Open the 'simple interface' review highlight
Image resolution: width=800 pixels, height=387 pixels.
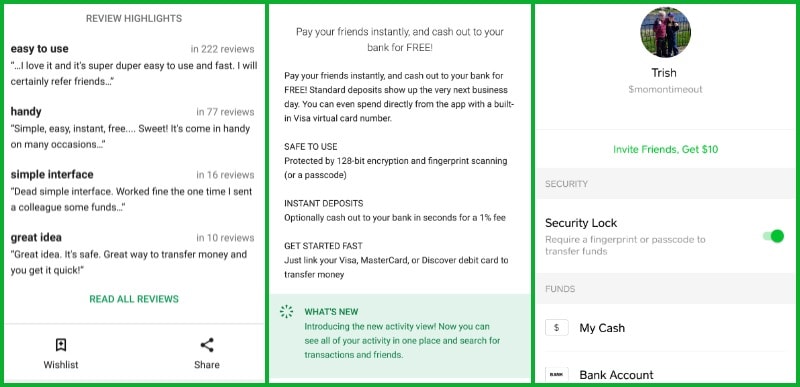[x=133, y=191]
